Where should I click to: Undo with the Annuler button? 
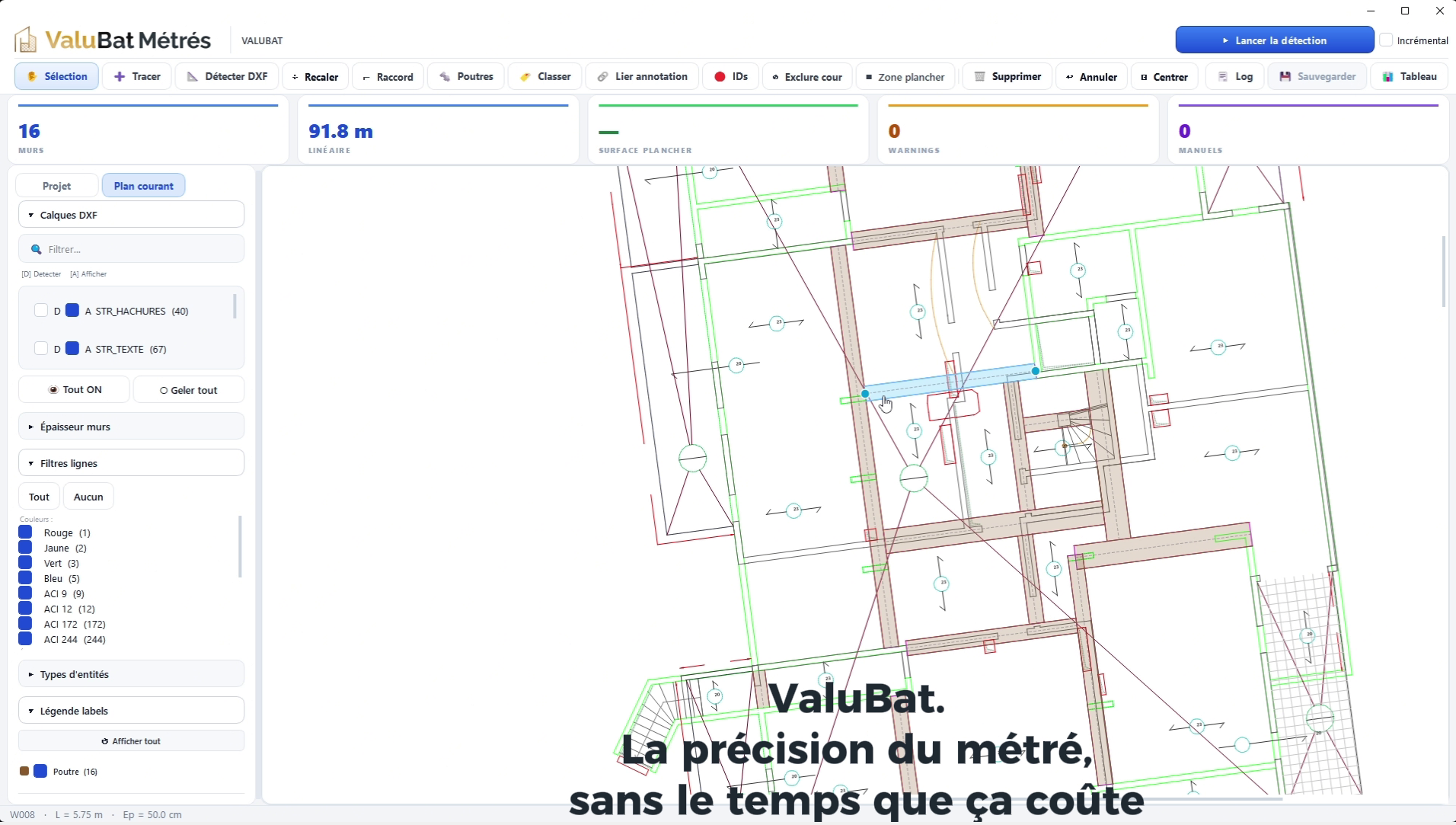point(1091,77)
